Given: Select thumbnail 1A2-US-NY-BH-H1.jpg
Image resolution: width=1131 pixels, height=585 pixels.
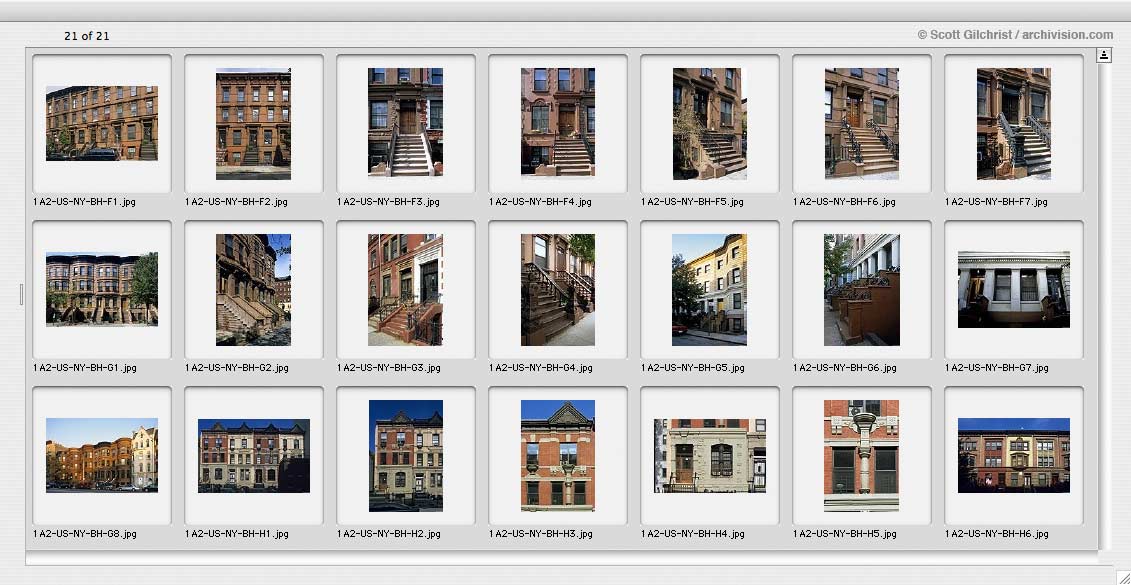Looking at the screenshot, I should coord(254,455).
